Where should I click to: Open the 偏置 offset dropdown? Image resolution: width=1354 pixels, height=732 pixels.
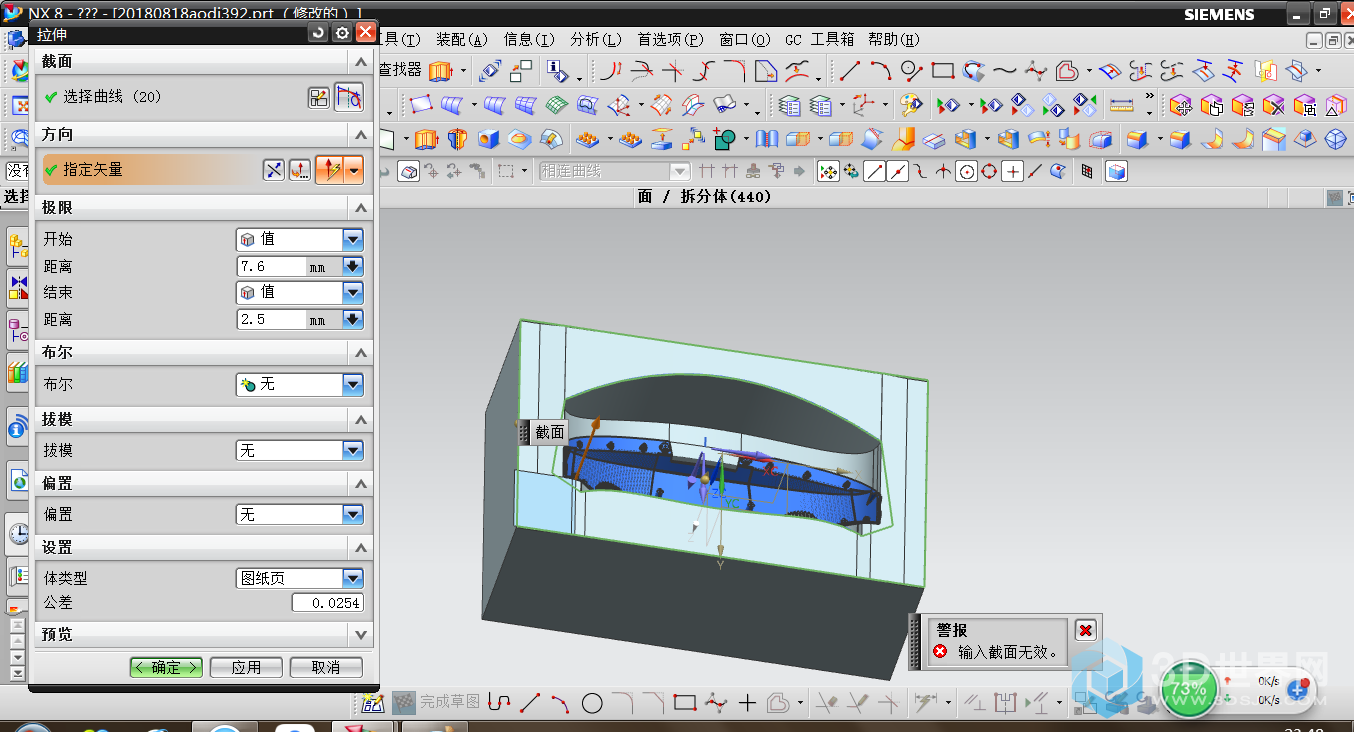(x=352, y=514)
